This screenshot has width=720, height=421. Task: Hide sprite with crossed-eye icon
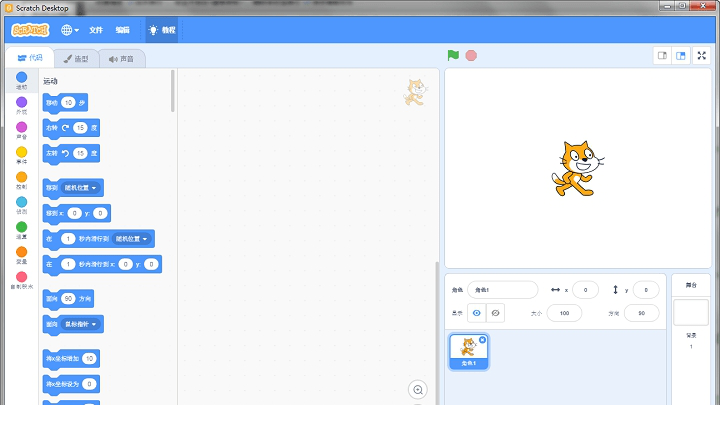[495, 313]
